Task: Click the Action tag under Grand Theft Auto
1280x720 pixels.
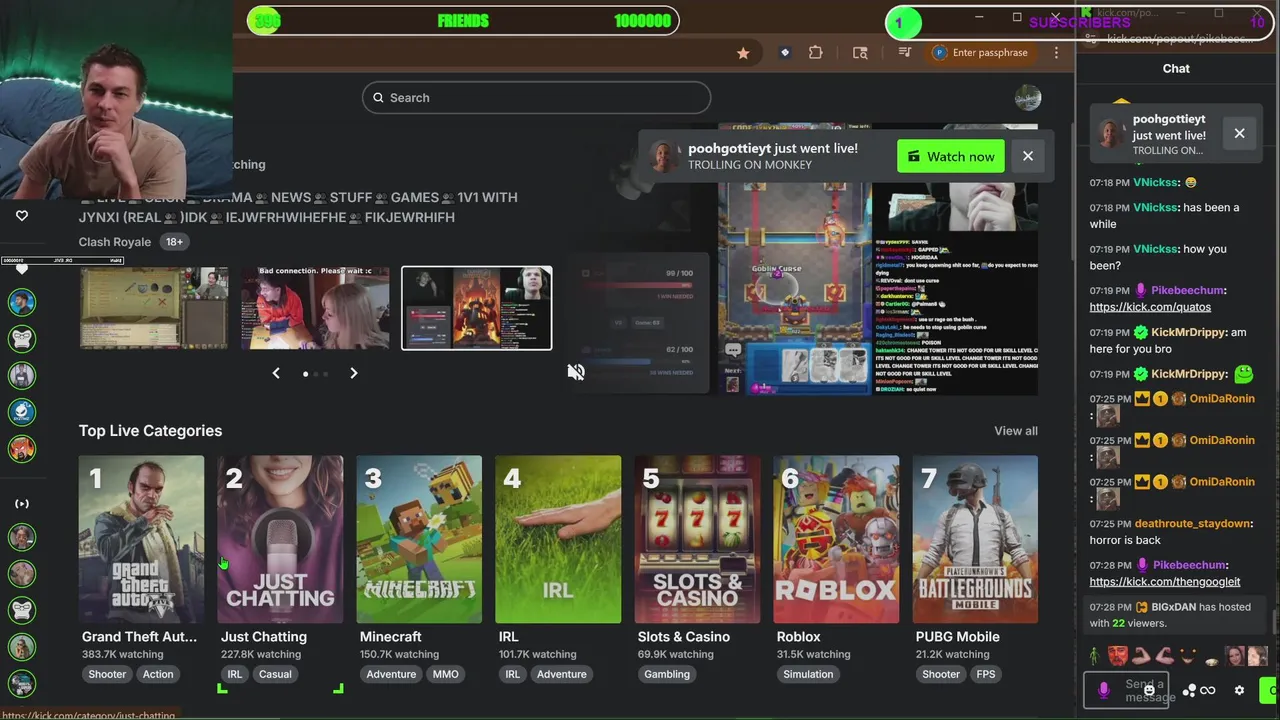Action: [158, 674]
